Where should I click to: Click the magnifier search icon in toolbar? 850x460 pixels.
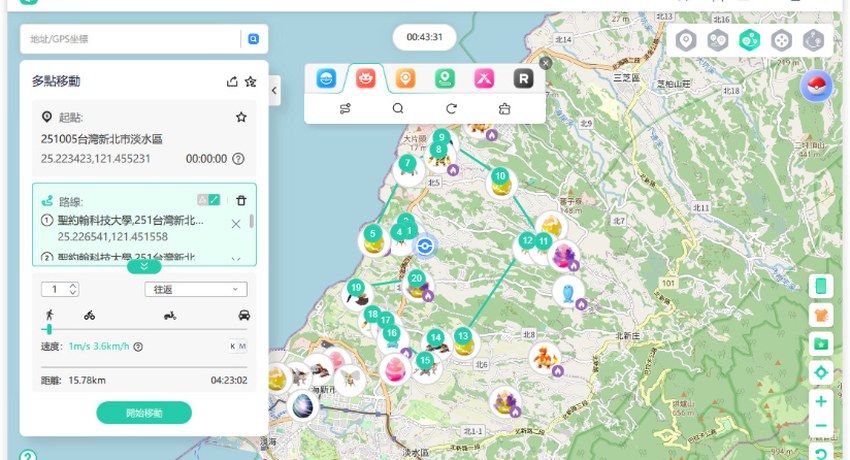398,108
